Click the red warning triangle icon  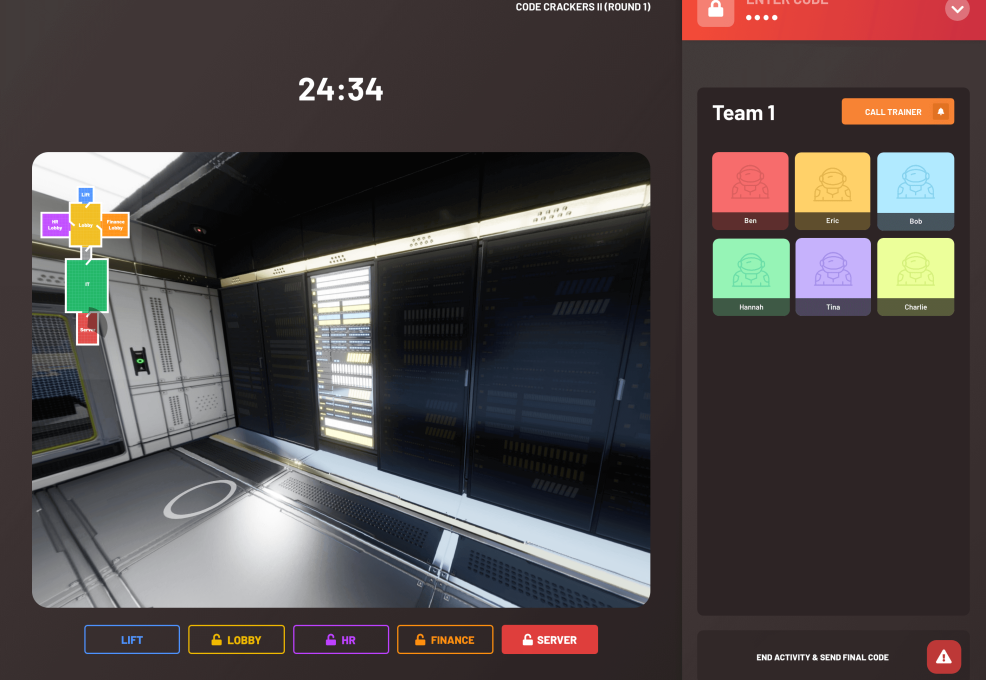click(x=943, y=657)
